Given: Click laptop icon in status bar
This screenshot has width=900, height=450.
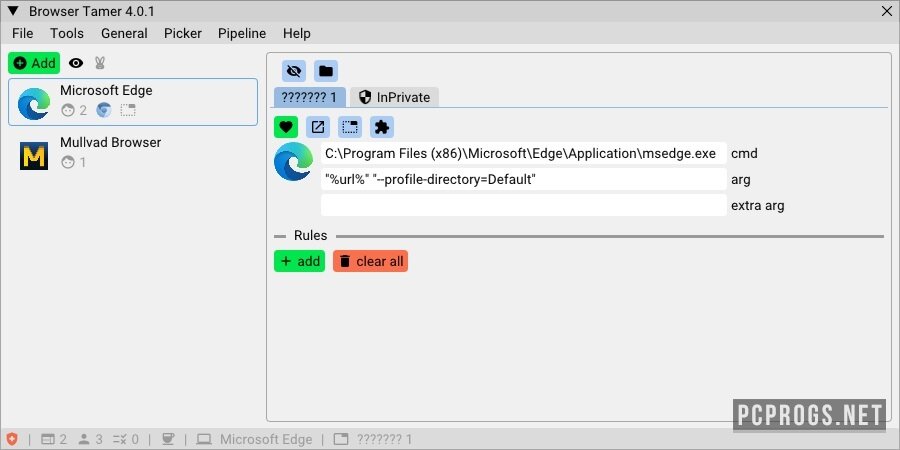Looking at the screenshot, I should click(204, 440).
